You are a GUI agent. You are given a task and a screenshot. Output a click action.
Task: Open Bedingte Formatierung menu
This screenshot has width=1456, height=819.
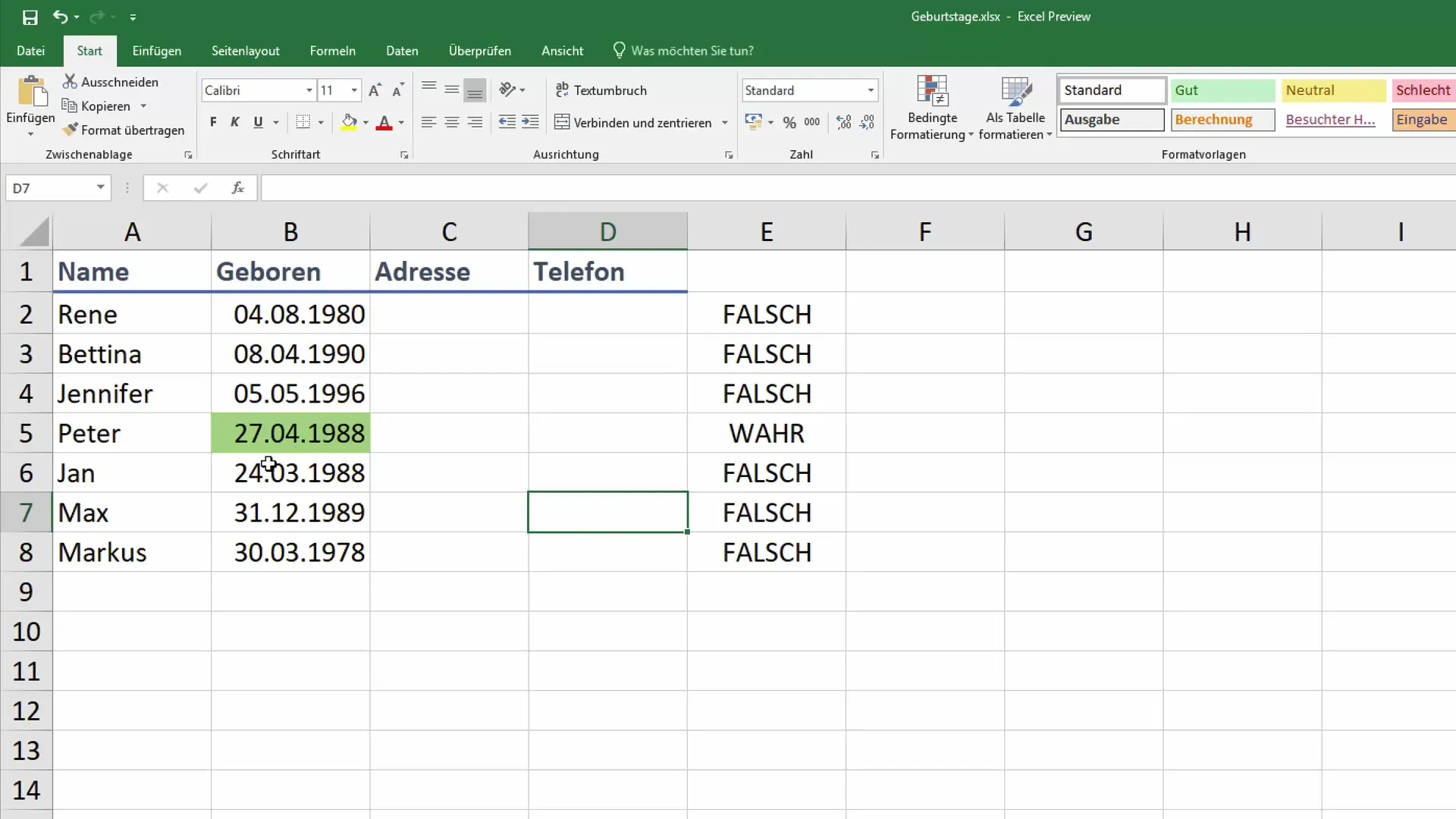(932, 108)
